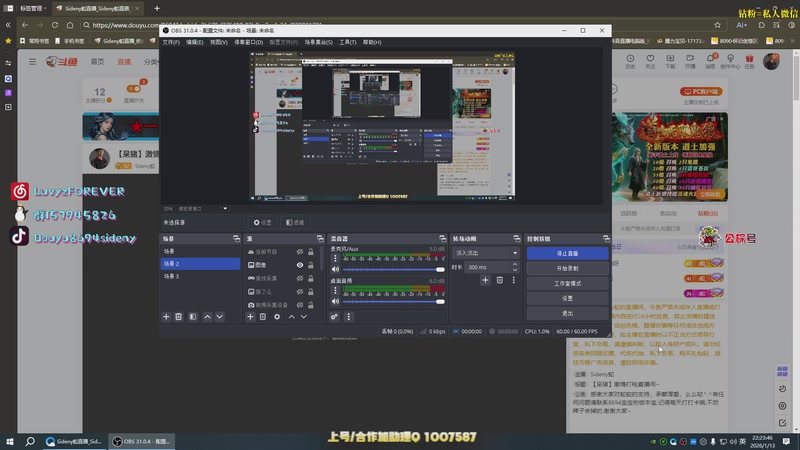The image size is (800, 450).
Task: Add a new scene in the 场景 panel
Action: click(x=166, y=317)
